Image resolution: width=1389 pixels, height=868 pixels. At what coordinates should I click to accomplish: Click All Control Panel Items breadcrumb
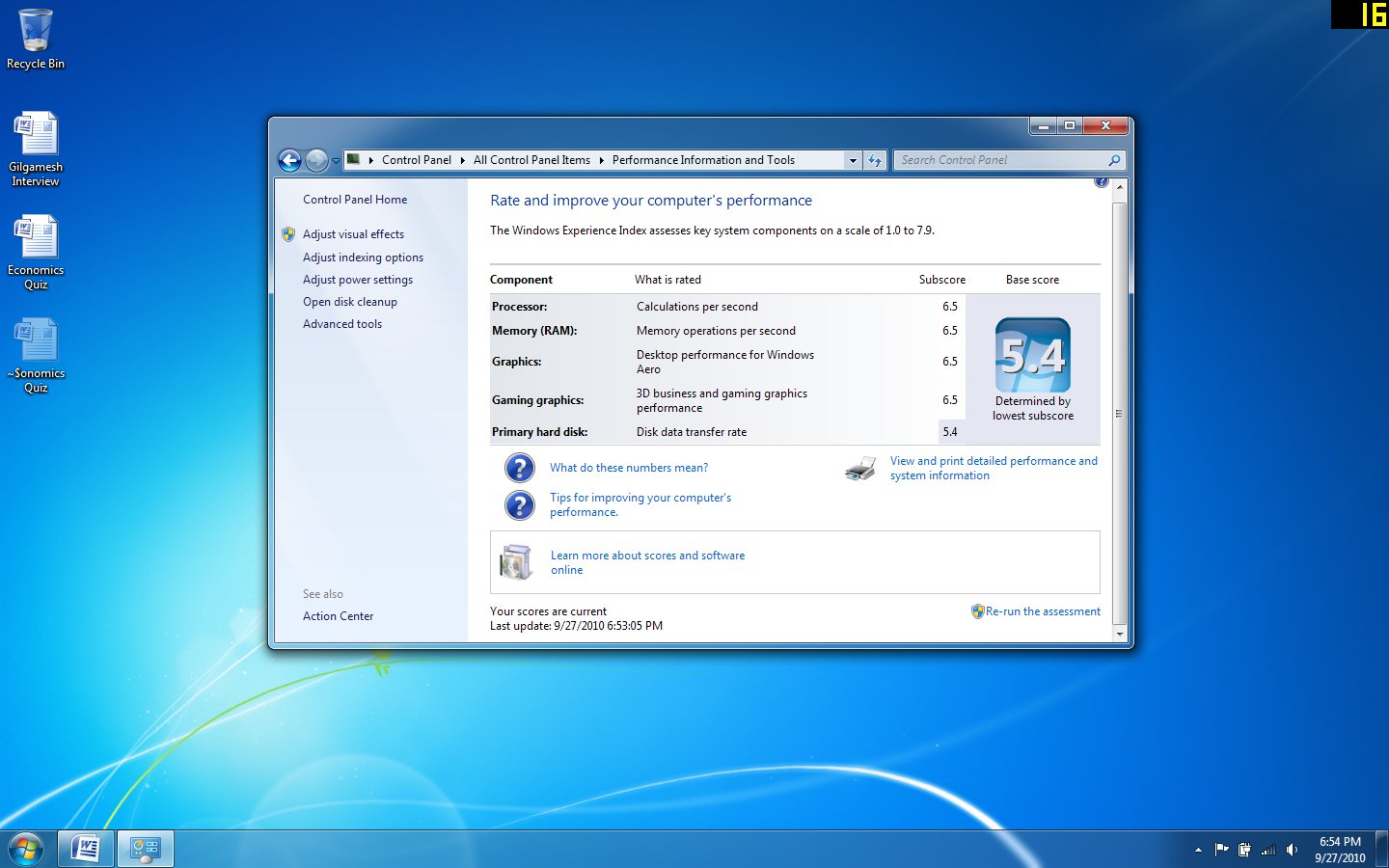pyautogui.click(x=531, y=160)
